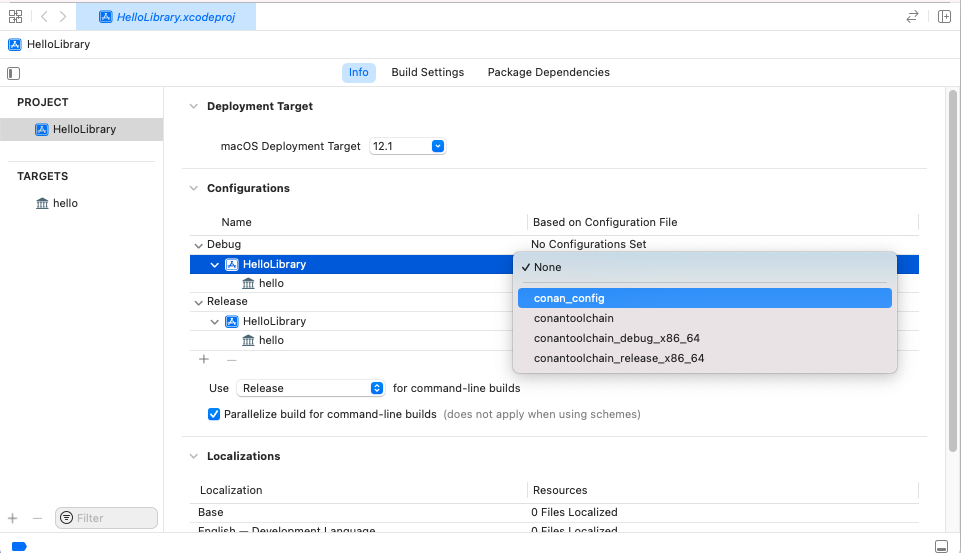Image resolution: width=961 pixels, height=553 pixels.
Task: Click the HelloLibrary.xcodeproj tab icon
Action: click(x=105, y=17)
